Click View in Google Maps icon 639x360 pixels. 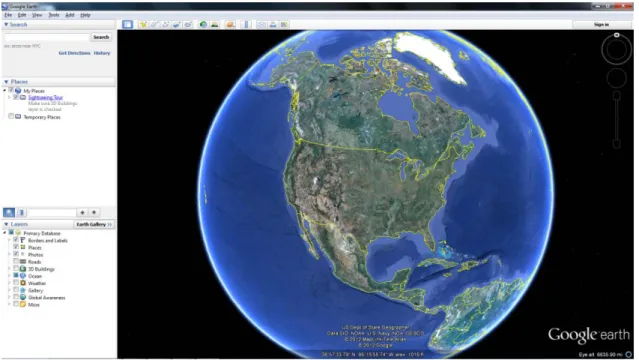click(284, 24)
